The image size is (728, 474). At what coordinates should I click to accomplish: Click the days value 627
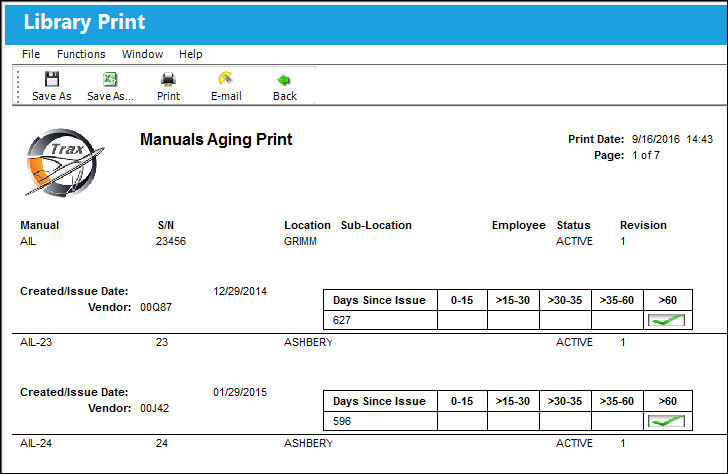click(x=342, y=320)
